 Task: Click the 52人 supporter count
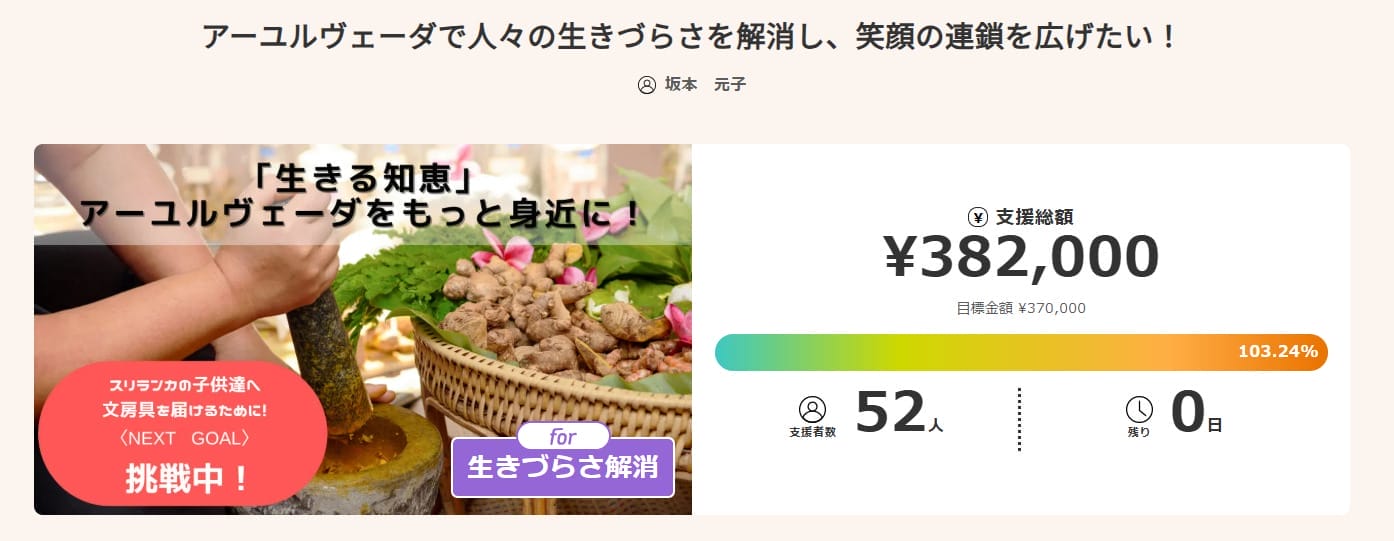click(898, 412)
